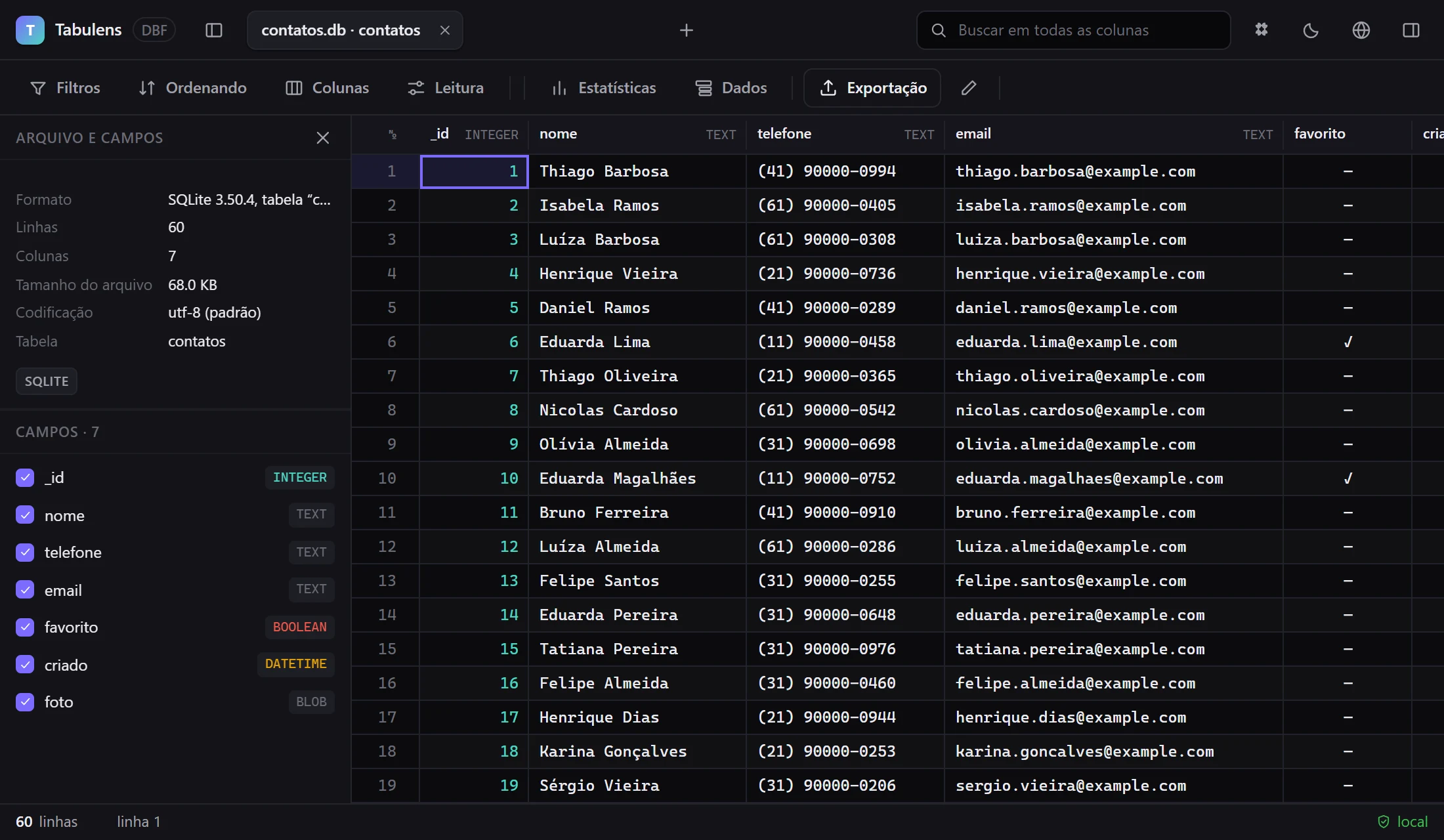Viewport: 1444px width, 840px height.
Task: Toggle the right side panel icon
Action: click(1411, 30)
